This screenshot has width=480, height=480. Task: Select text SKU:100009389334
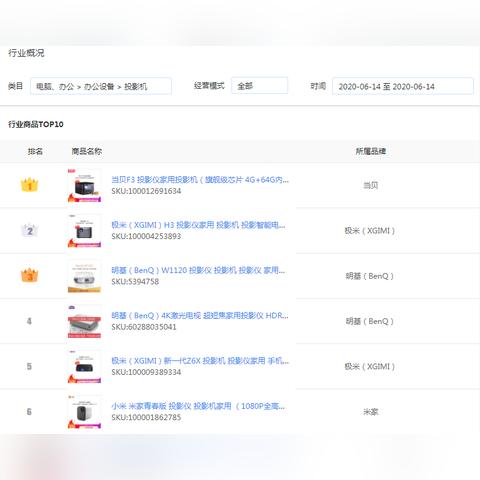(x=146, y=372)
